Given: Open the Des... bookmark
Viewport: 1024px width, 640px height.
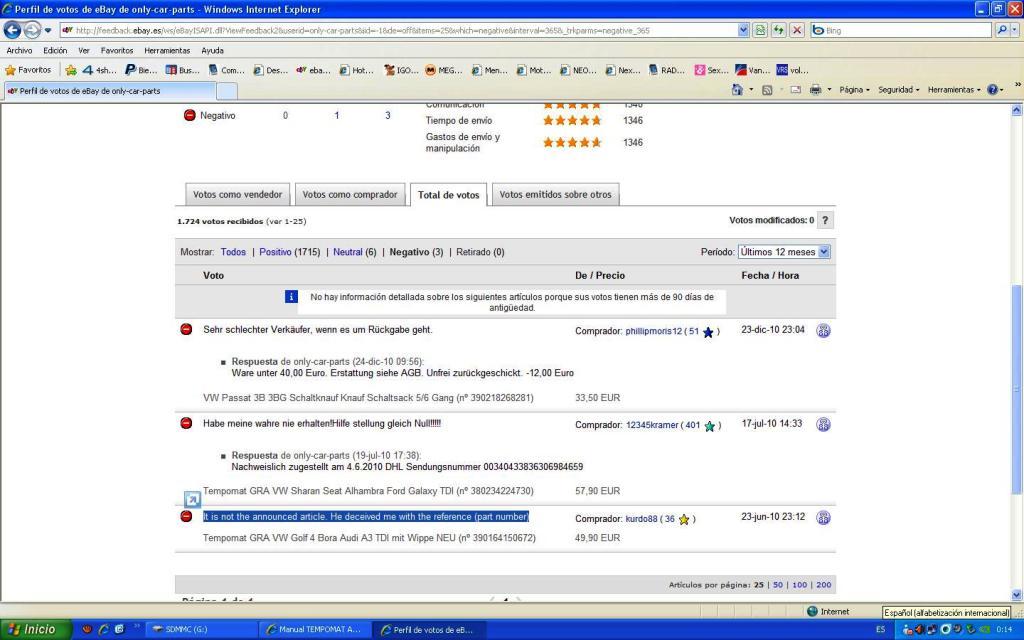Looking at the screenshot, I should click(x=270, y=70).
